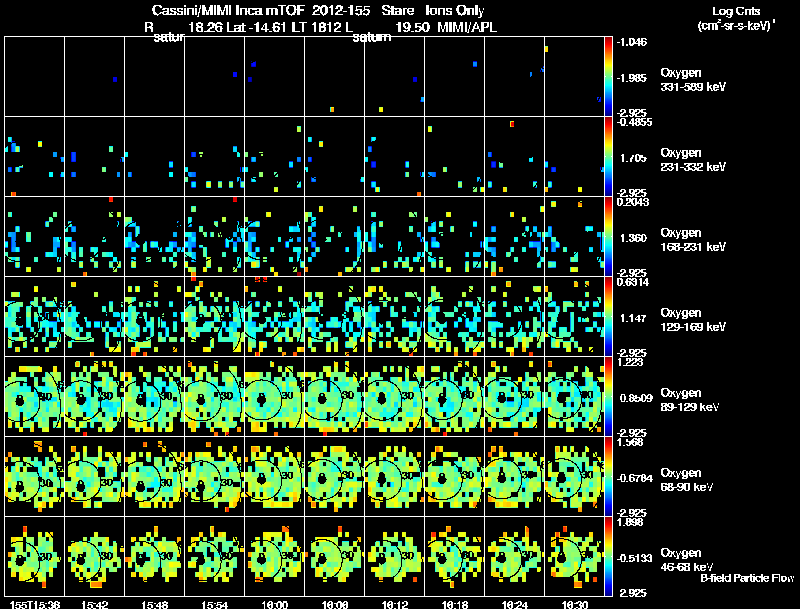Viewport: 800px width, 609px height.
Task: Select the Oxygen 231-332 keV label
Action: click(x=693, y=160)
